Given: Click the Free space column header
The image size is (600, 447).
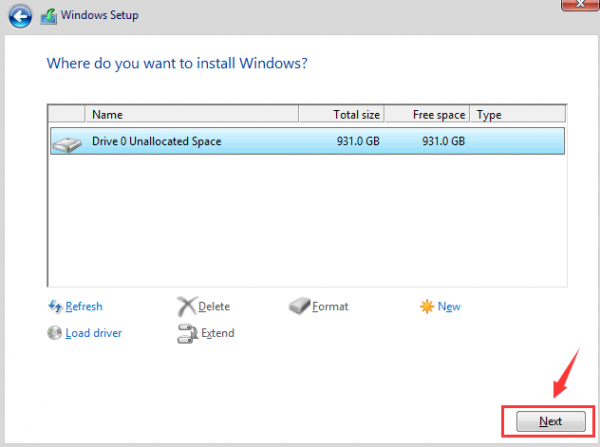Looking at the screenshot, I should (426, 115).
